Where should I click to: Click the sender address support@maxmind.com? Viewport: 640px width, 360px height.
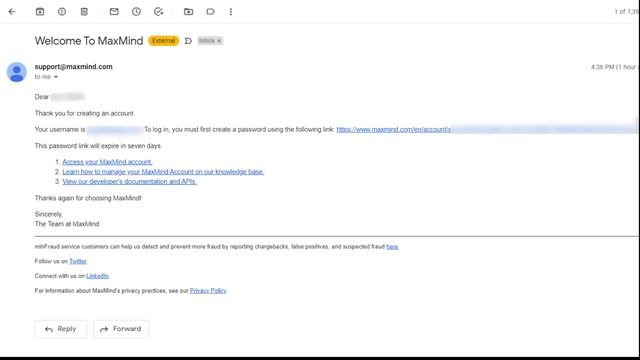tap(73, 67)
